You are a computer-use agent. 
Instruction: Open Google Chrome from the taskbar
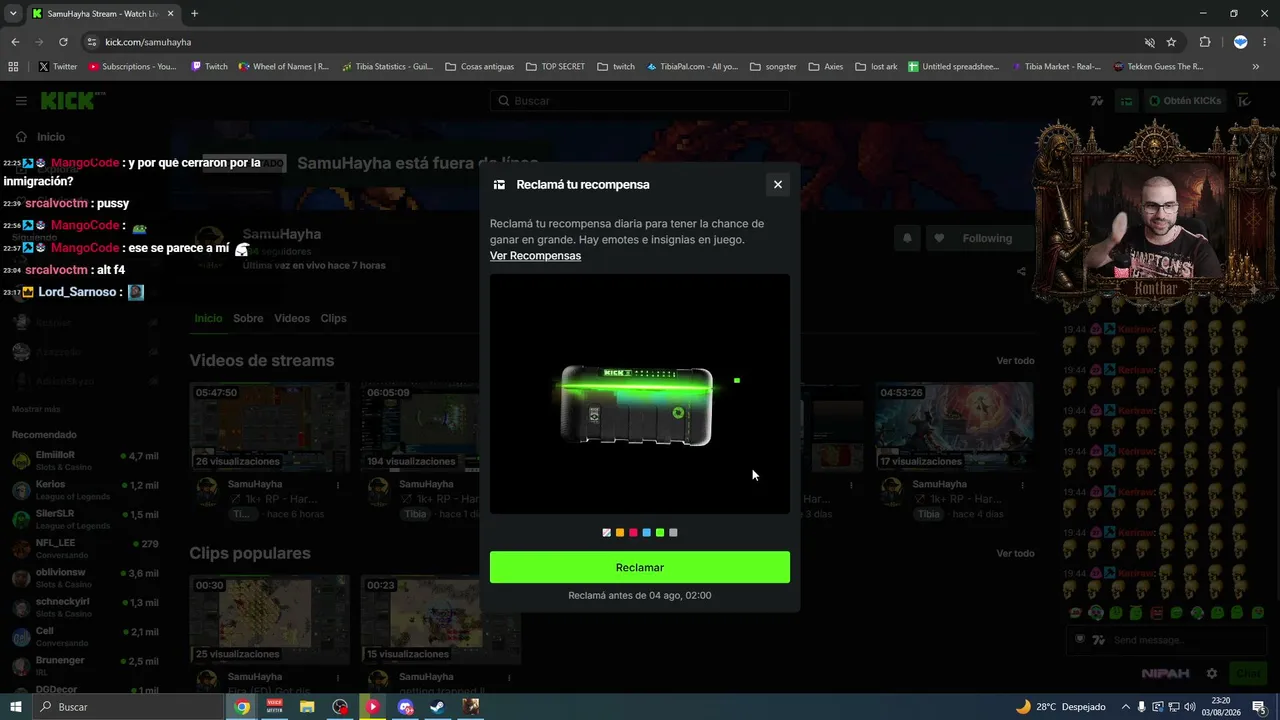(x=242, y=707)
